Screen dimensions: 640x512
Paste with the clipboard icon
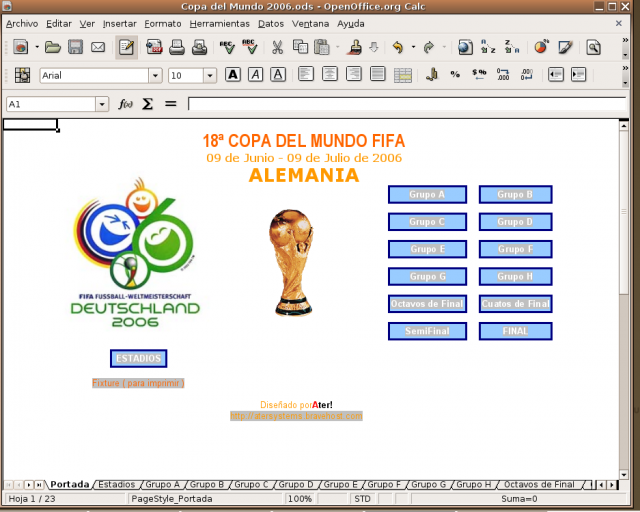[x=322, y=47]
